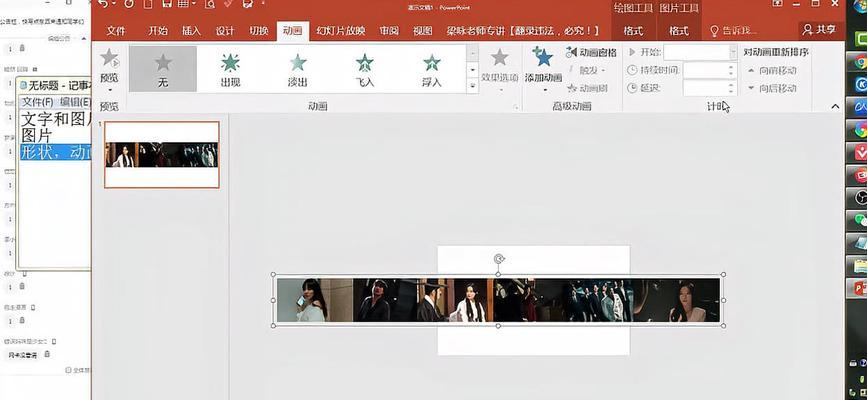This screenshot has width=867, height=400.
Task: Click 向后移动 move later button
Action: click(x=772, y=88)
